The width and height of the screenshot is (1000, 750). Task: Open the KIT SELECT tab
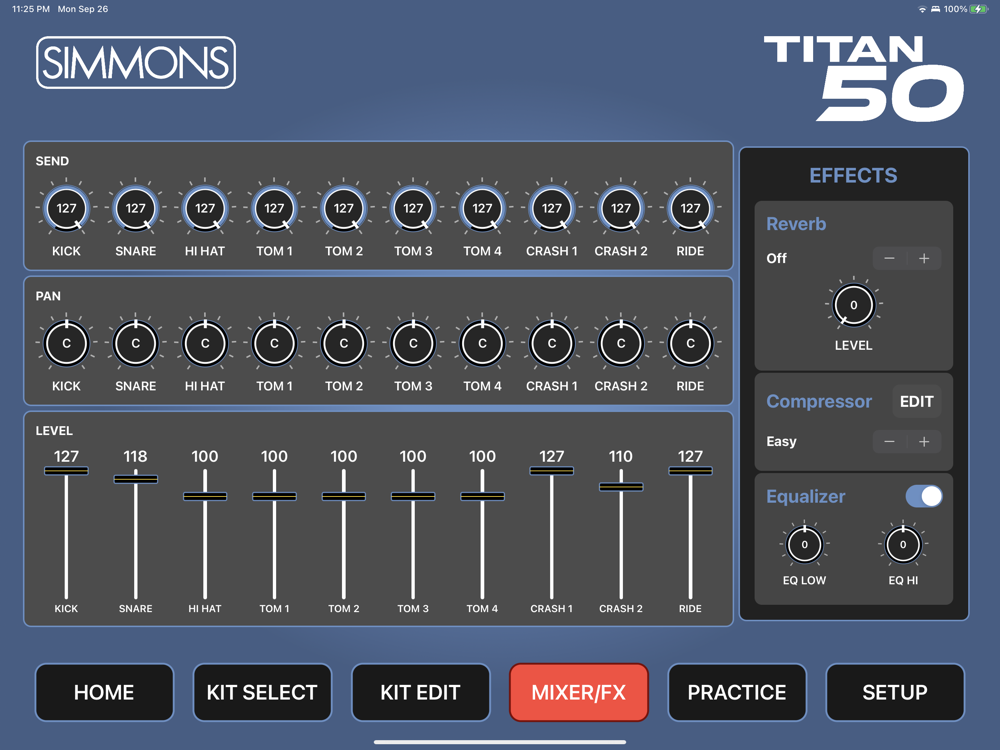[262, 693]
